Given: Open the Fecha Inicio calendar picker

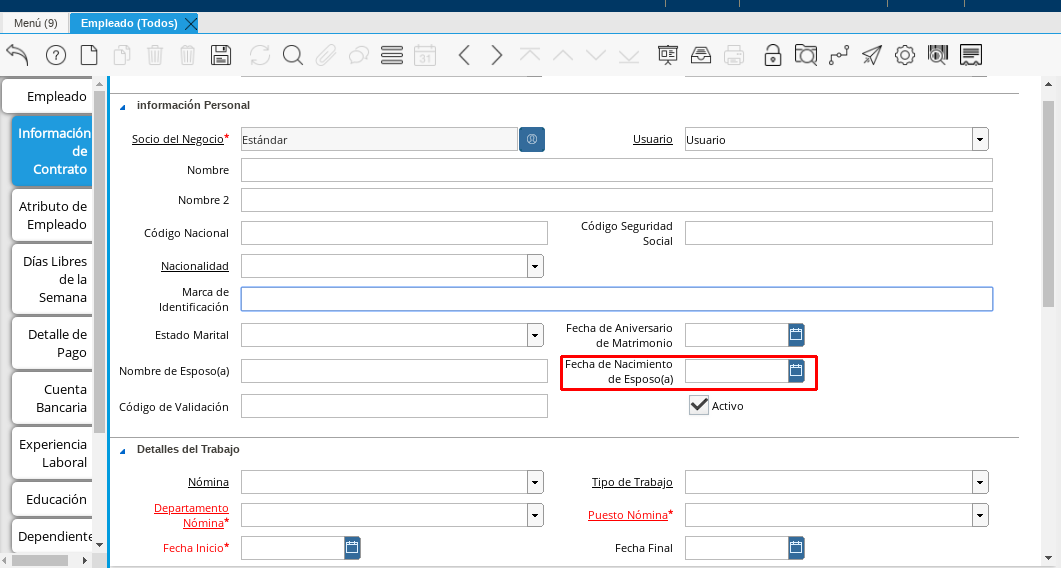Looking at the screenshot, I should 352,547.
